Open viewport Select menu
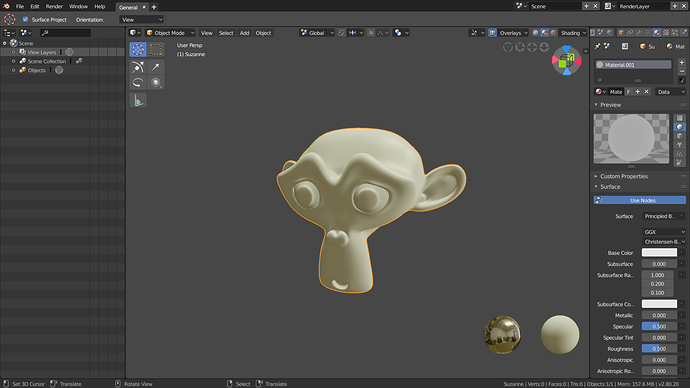This screenshot has height=388, width=690. coord(226,33)
